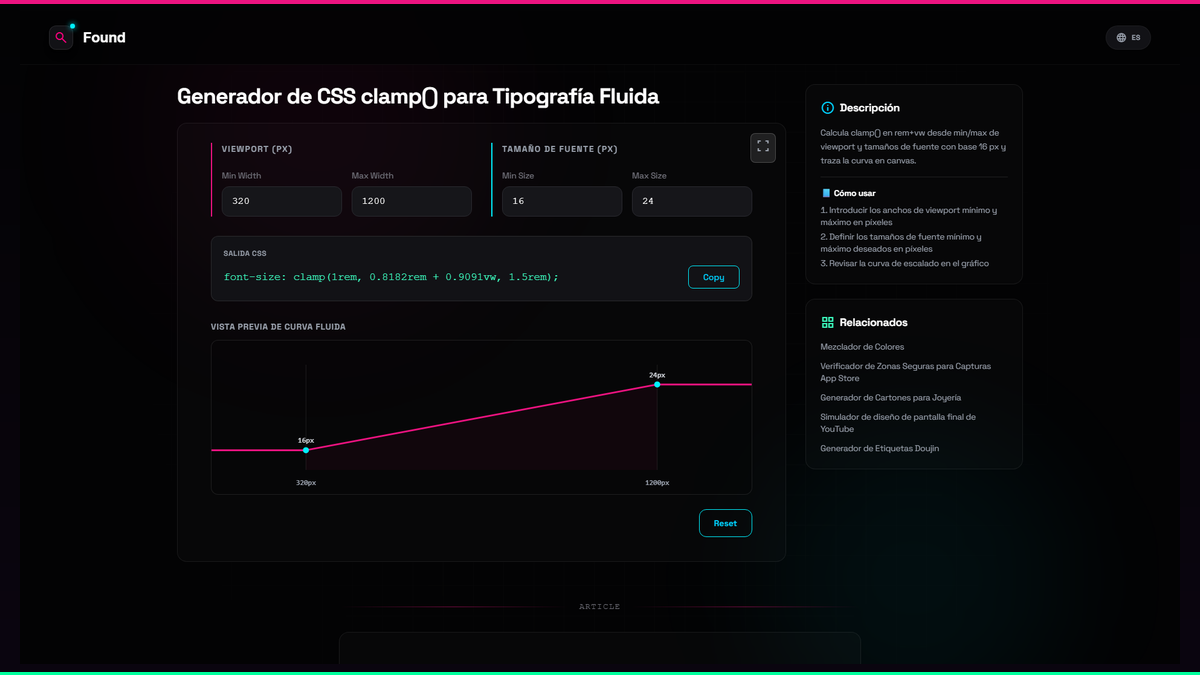Click the ARTICLE divider label
1200x675 pixels.
pyautogui.click(x=600, y=607)
